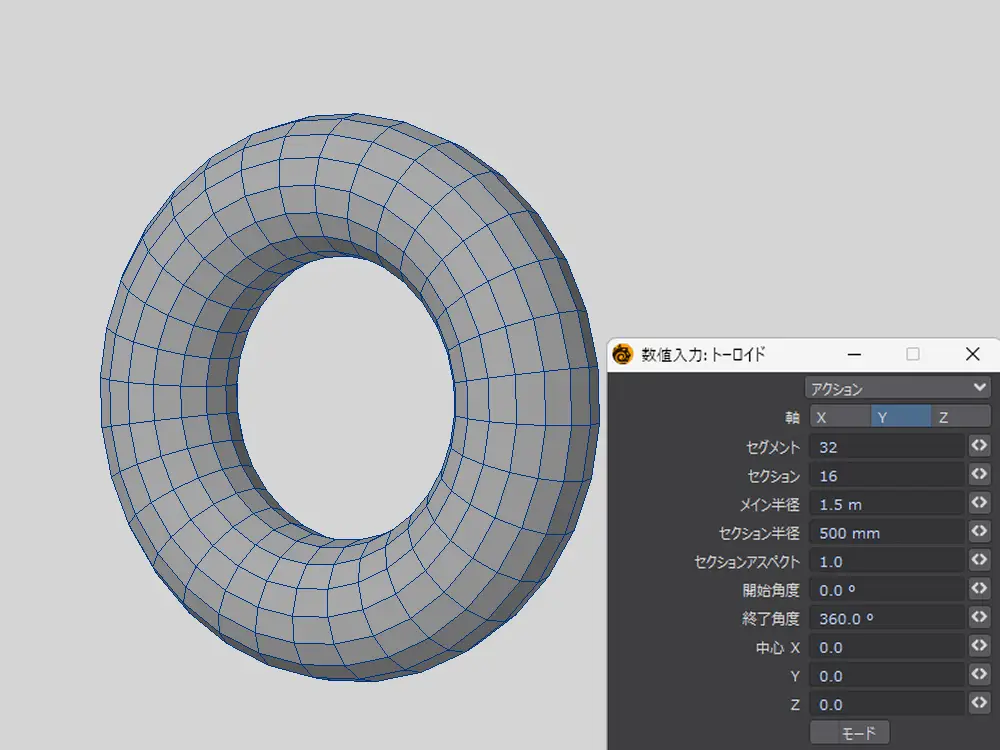Click the arrow stepper beside 中心 X field

[979, 647]
